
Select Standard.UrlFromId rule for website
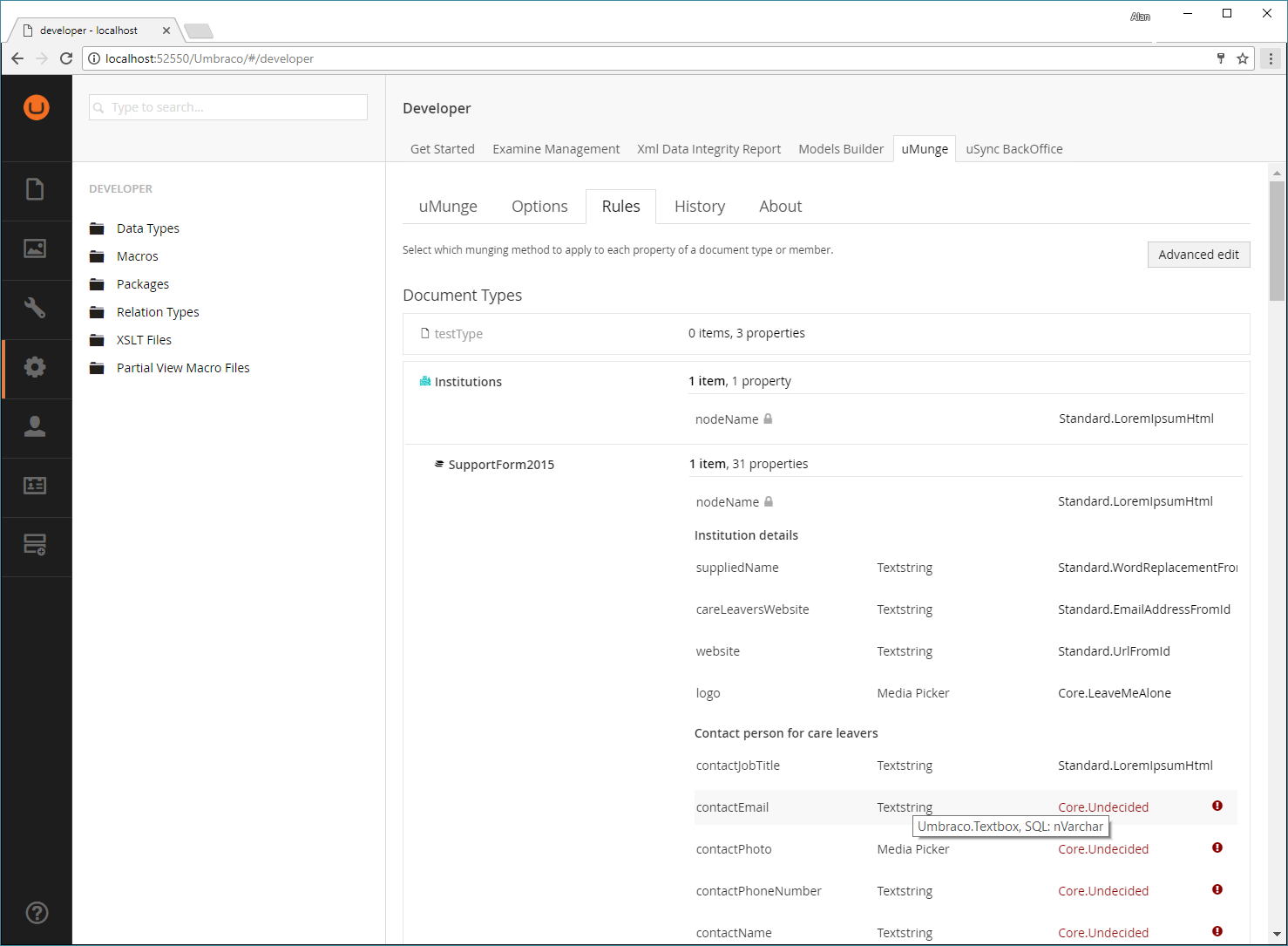[x=1114, y=651]
